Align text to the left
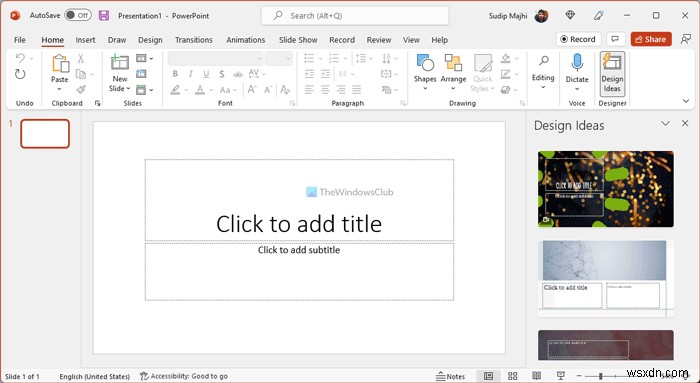 tap(309, 90)
